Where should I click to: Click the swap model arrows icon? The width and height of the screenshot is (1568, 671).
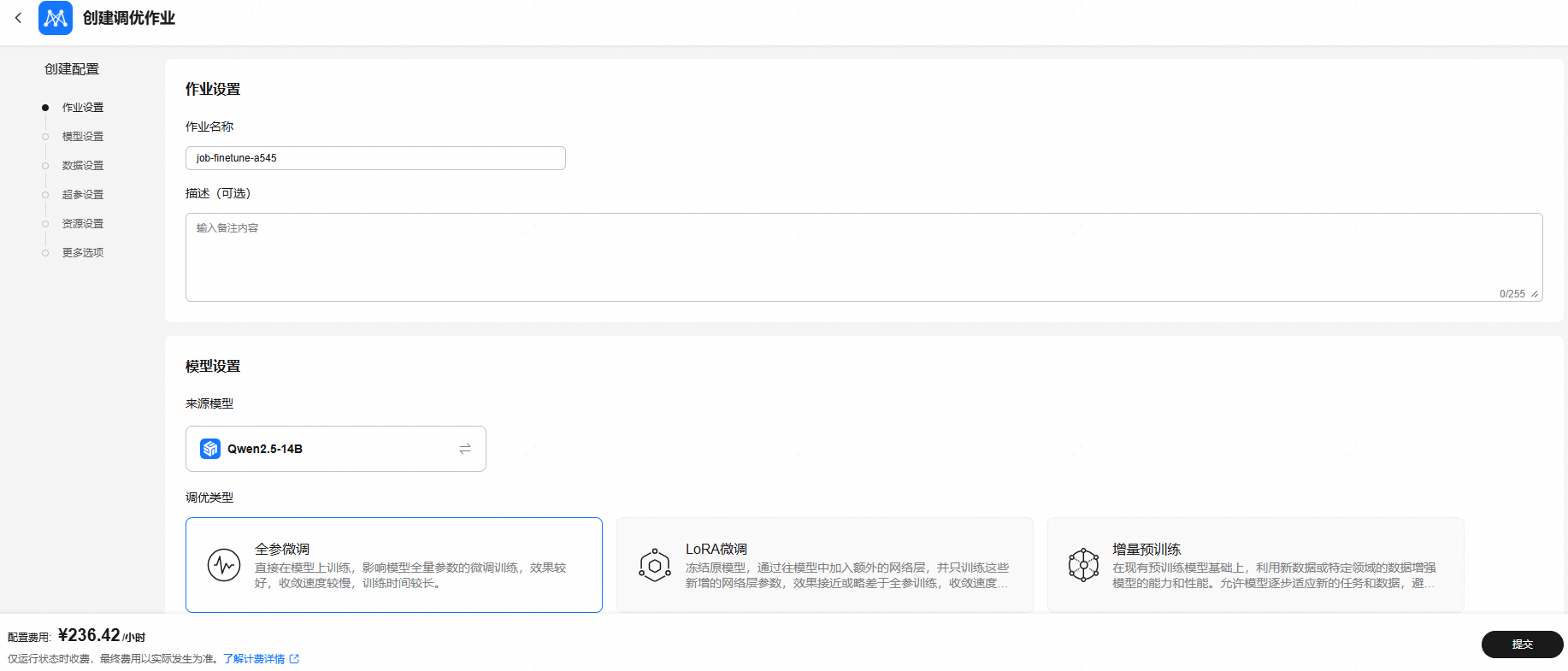pyautogui.click(x=464, y=449)
